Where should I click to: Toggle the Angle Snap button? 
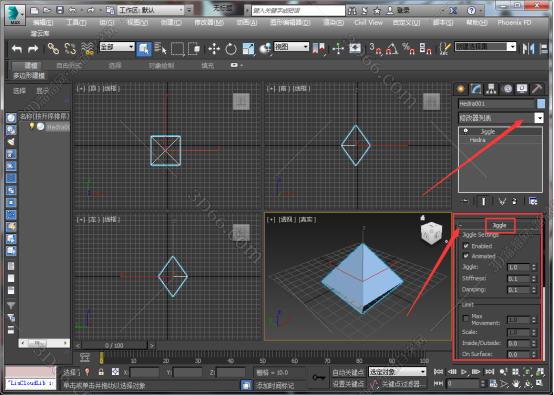coord(392,49)
